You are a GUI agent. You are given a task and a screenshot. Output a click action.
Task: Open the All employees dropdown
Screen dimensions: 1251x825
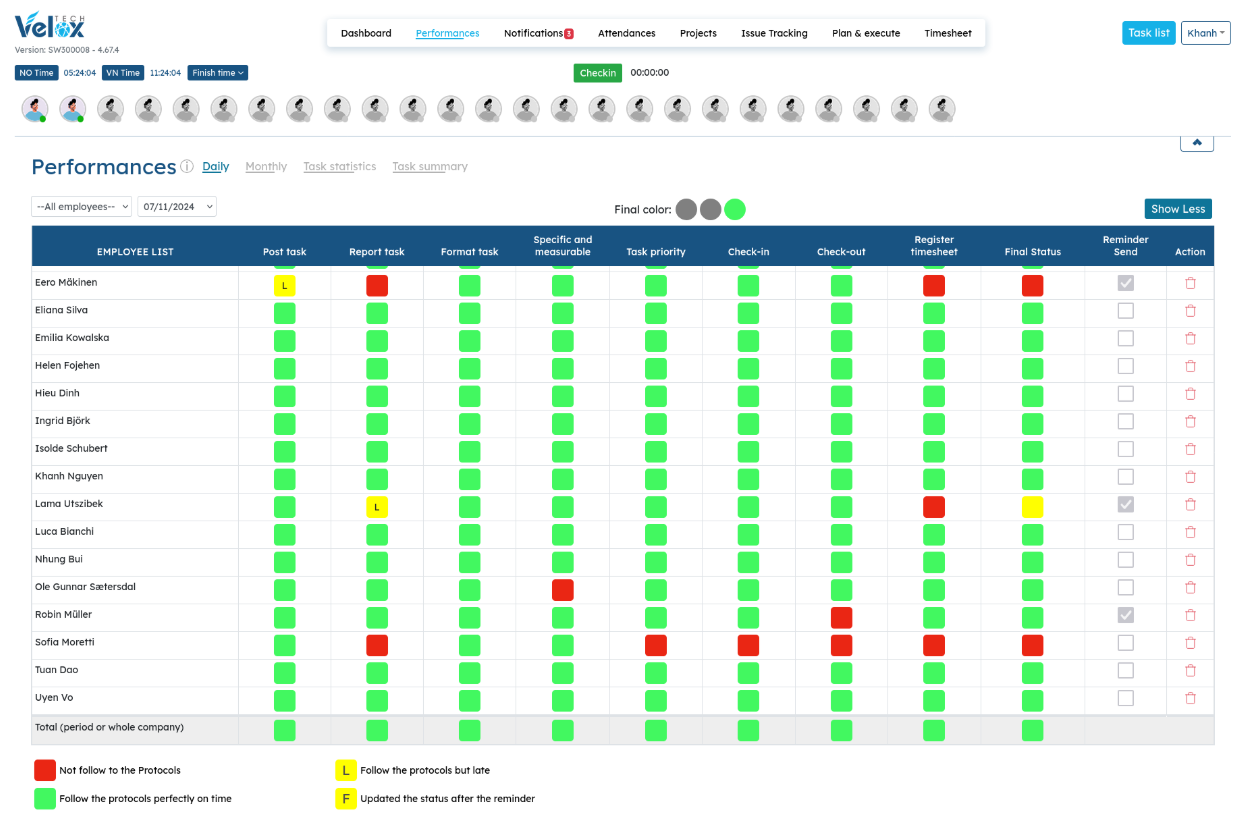pos(81,207)
